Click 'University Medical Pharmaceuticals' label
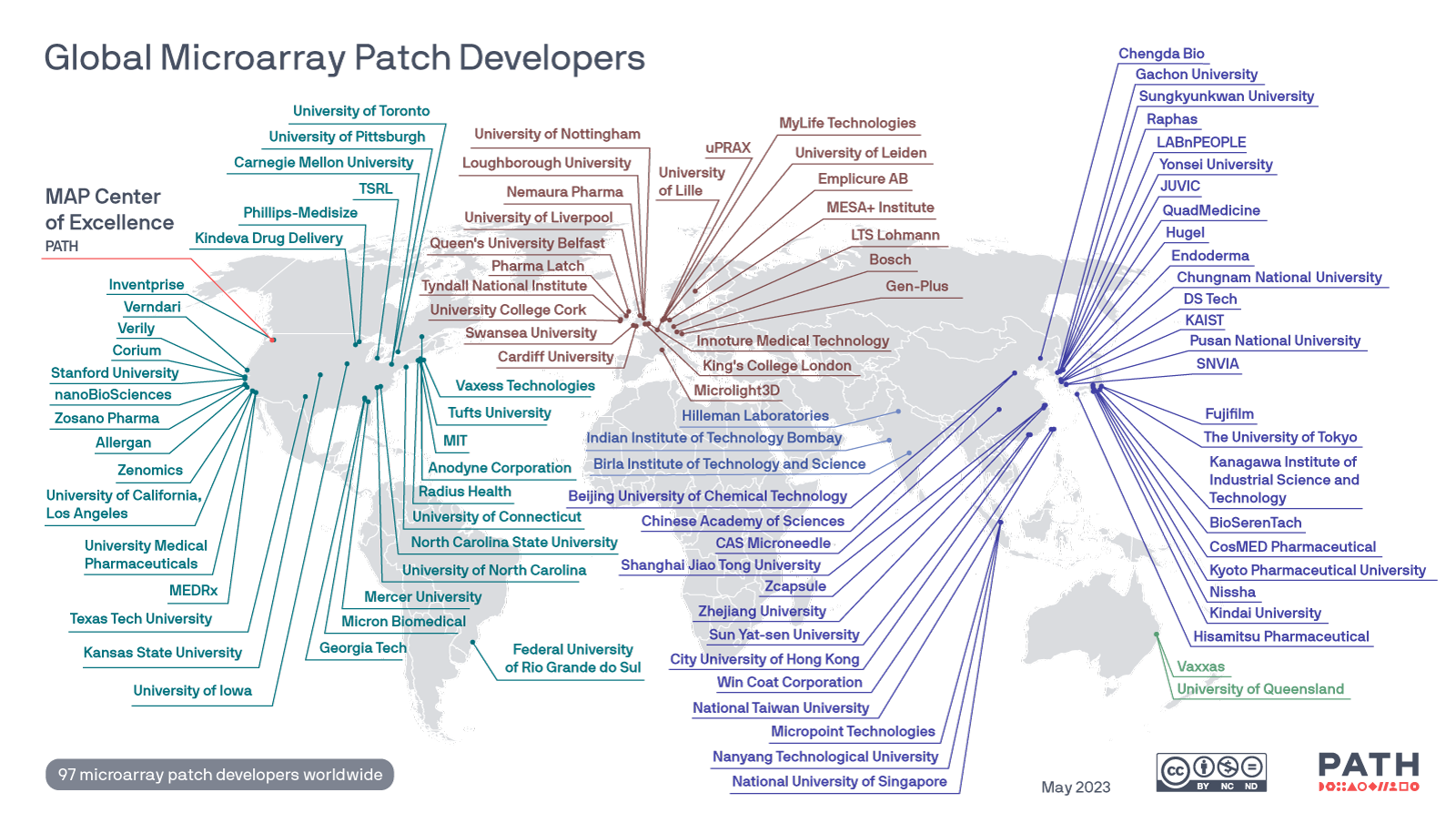This screenshot has height=823, width=1456. tap(146, 554)
